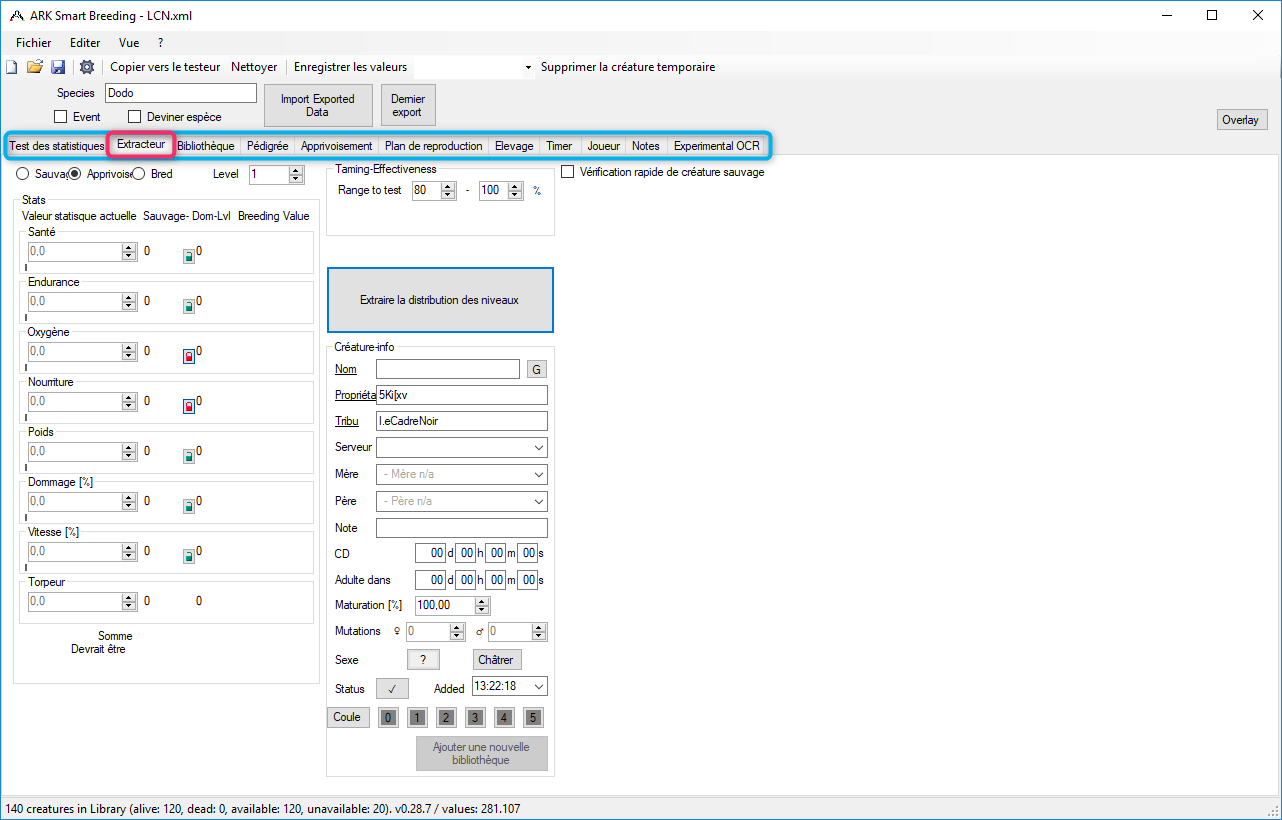Screen dimensions: 1282x820
Task: Click the Tribu input field
Action: tap(462, 421)
